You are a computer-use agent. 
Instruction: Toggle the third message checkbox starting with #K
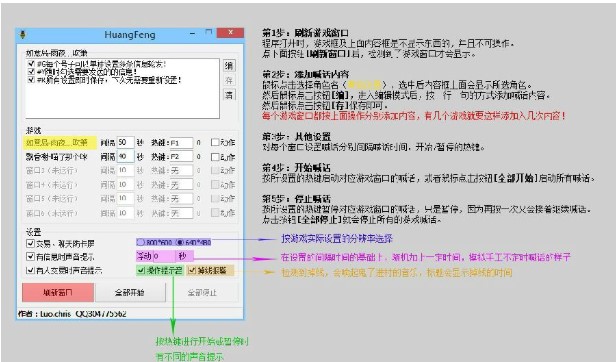tap(31, 79)
